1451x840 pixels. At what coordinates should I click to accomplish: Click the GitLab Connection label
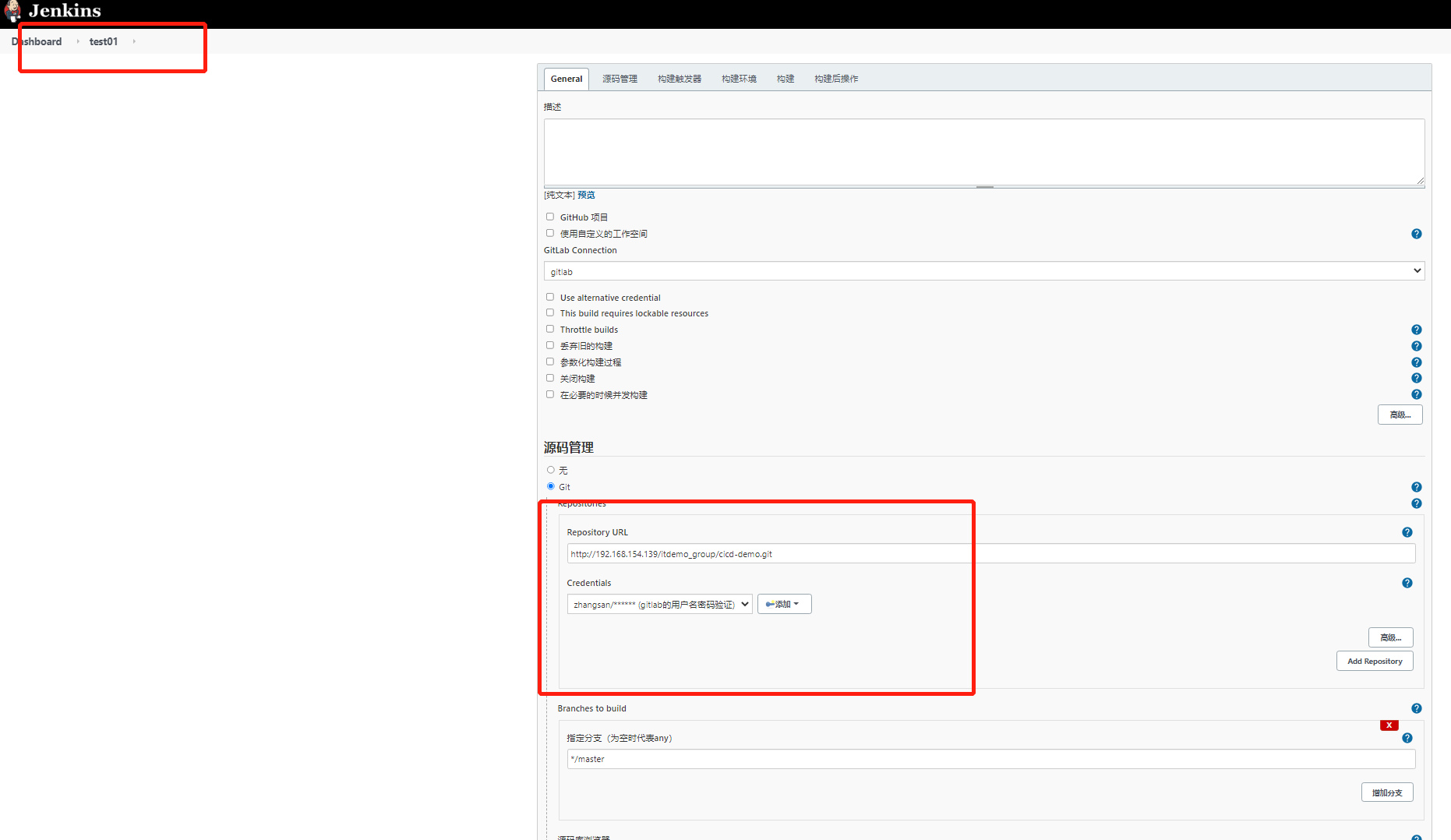coord(581,250)
